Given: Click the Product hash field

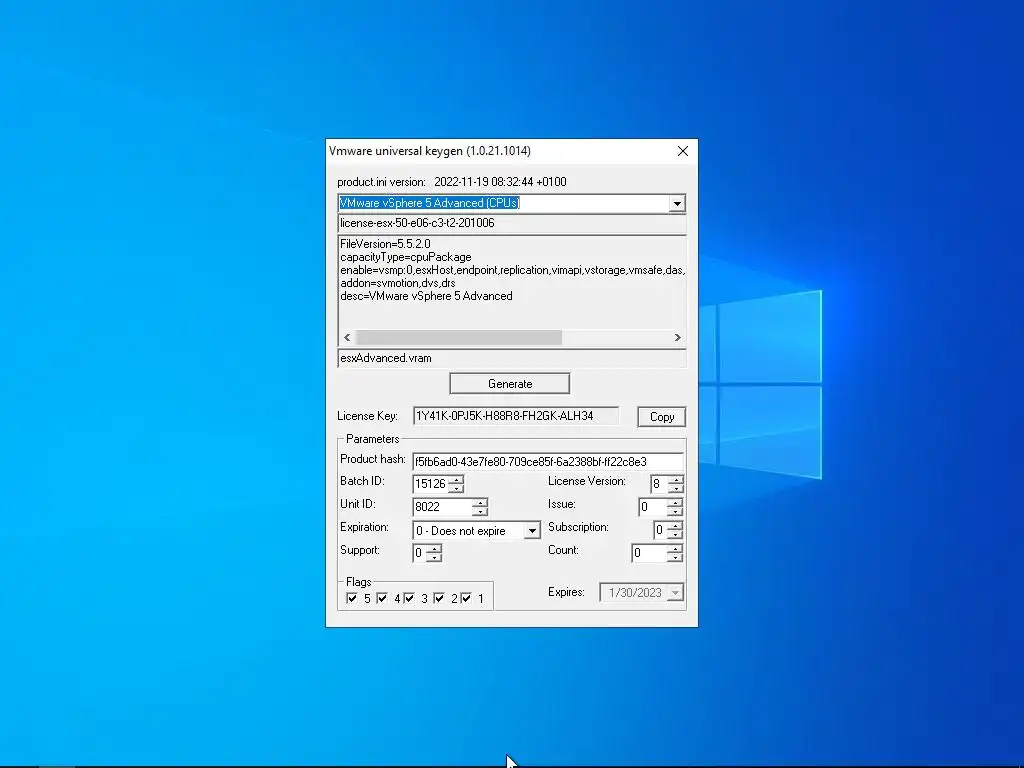Looking at the screenshot, I should tap(548, 462).
